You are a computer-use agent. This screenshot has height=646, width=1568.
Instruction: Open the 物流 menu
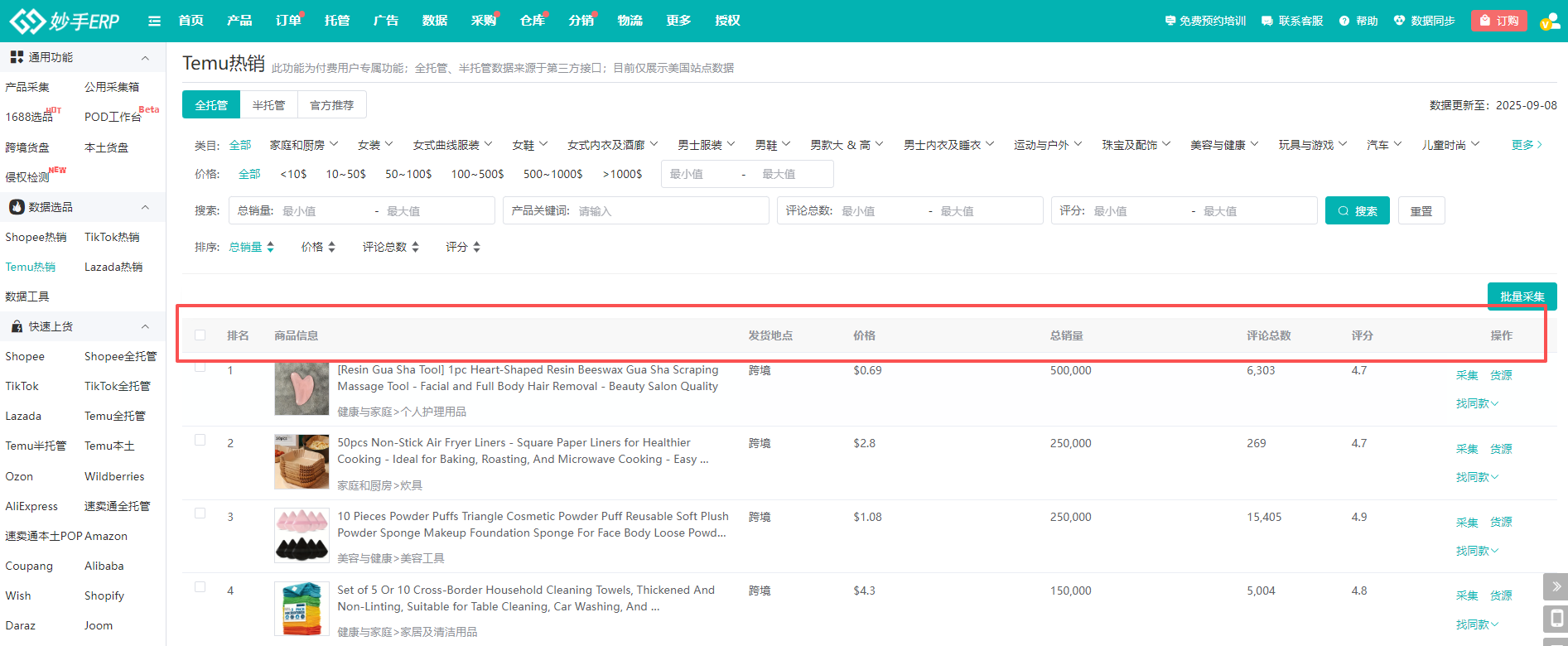(x=630, y=21)
